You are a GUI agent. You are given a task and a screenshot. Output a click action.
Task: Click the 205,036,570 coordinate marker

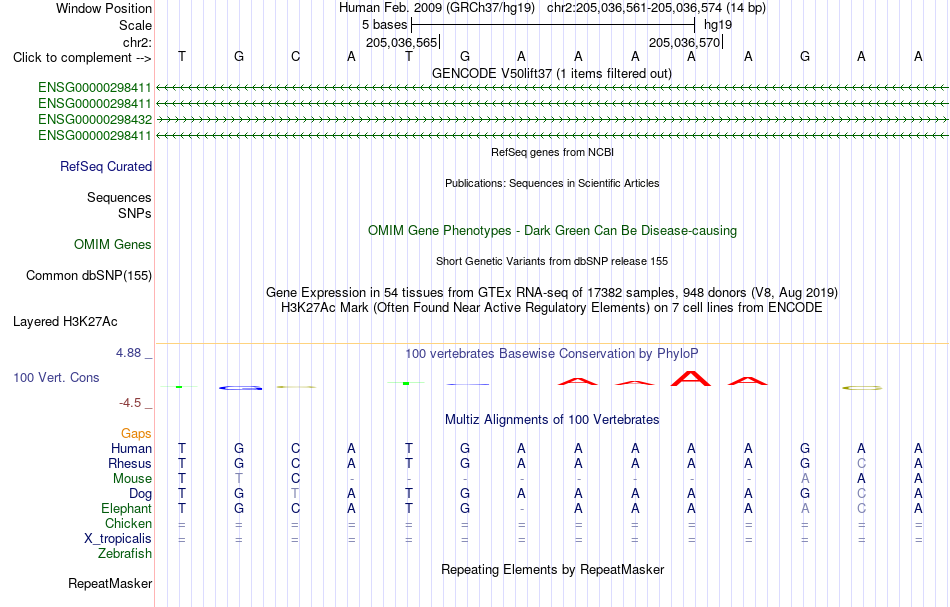click(685, 42)
